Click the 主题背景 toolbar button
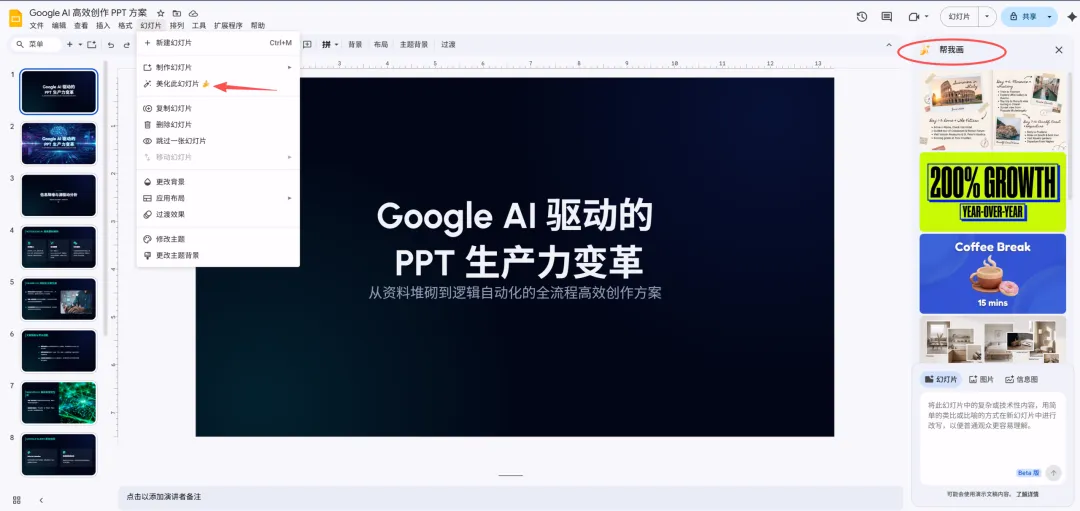1080x511 pixels. pyautogui.click(x=414, y=45)
